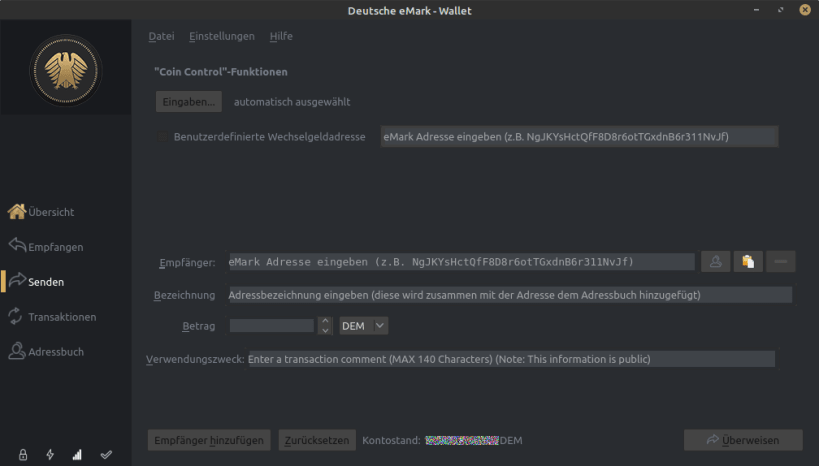
Task: Open the Übersicht overview page
Action: pos(41,212)
